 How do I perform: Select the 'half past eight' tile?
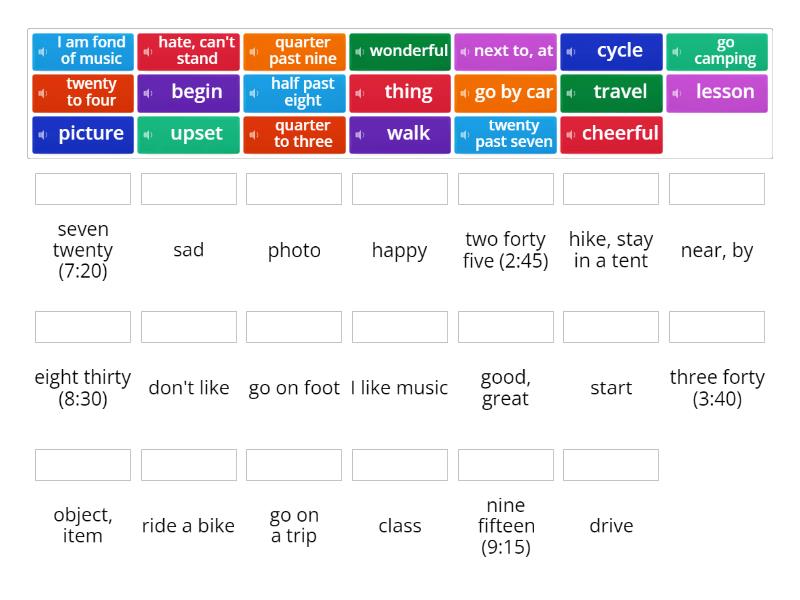coord(294,93)
